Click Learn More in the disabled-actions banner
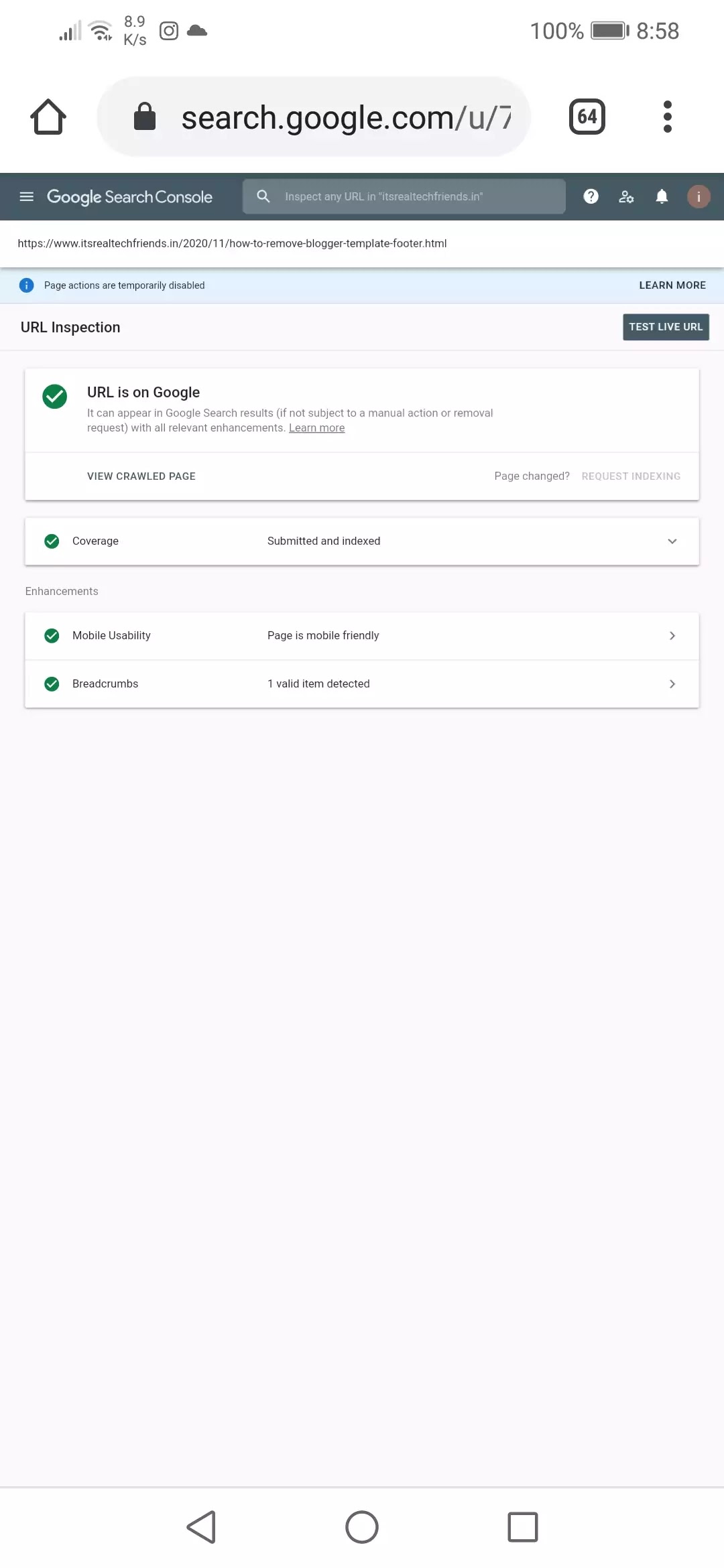724x1568 pixels. tap(672, 285)
